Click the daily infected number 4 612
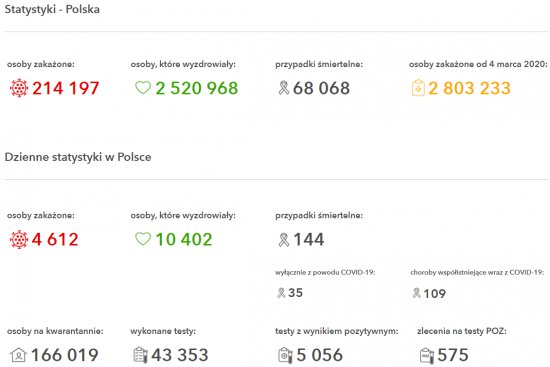Image resolution: width=550 pixels, height=367 pixels. (55, 240)
